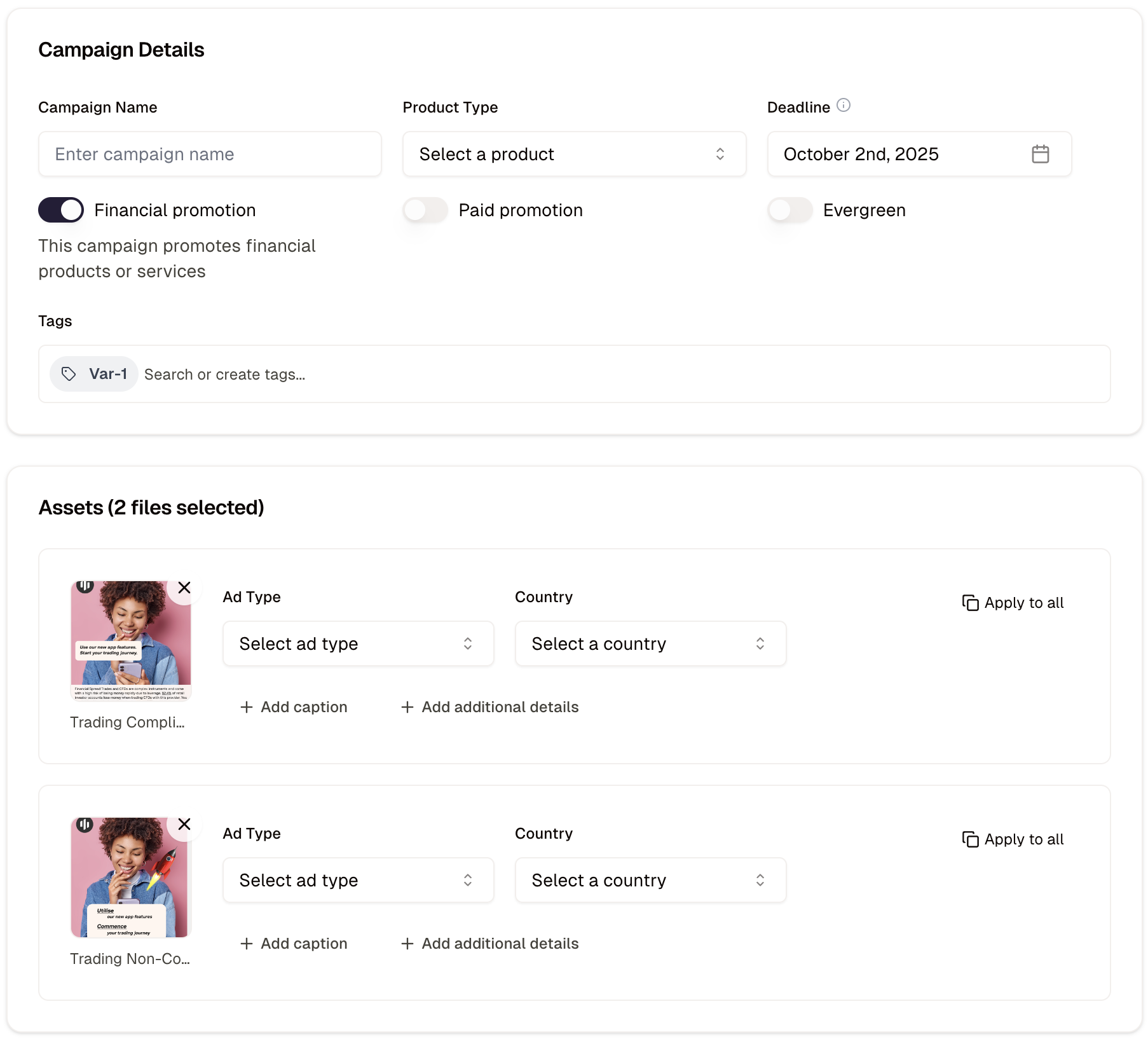Open Country dropdown for Trading Non-Co... asset

650,880
